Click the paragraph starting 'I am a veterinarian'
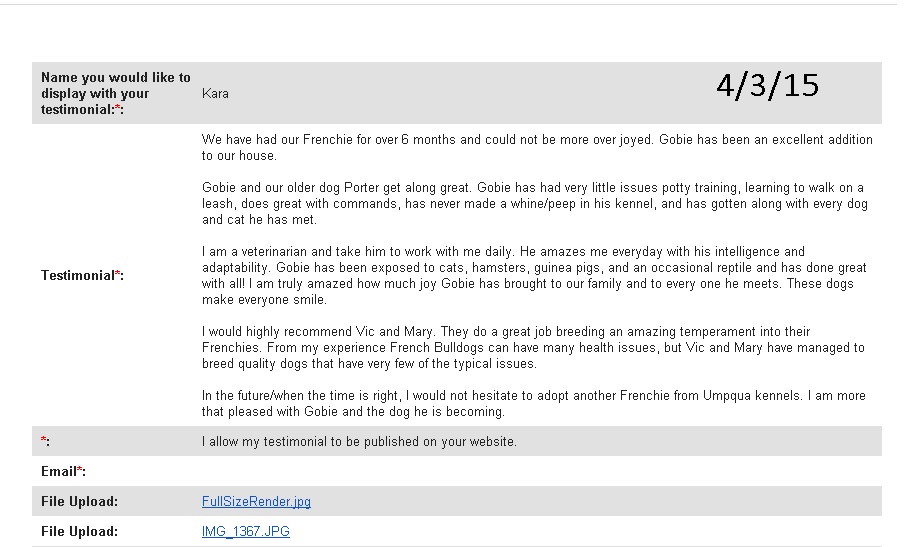The width and height of the screenshot is (913, 547). coord(534,276)
